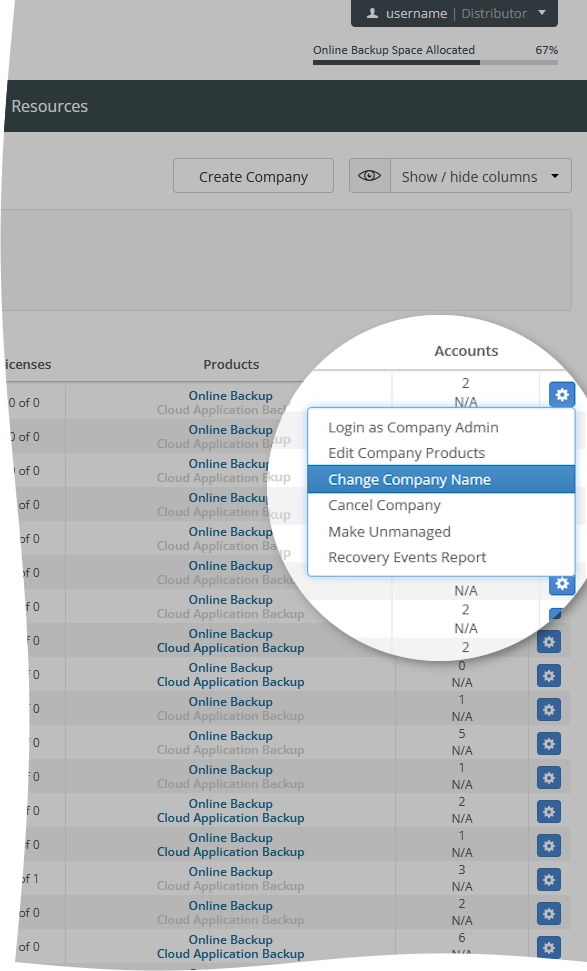The image size is (587, 971).
Task: Click the eye icon beside Show / hide columns
Action: tap(370, 176)
